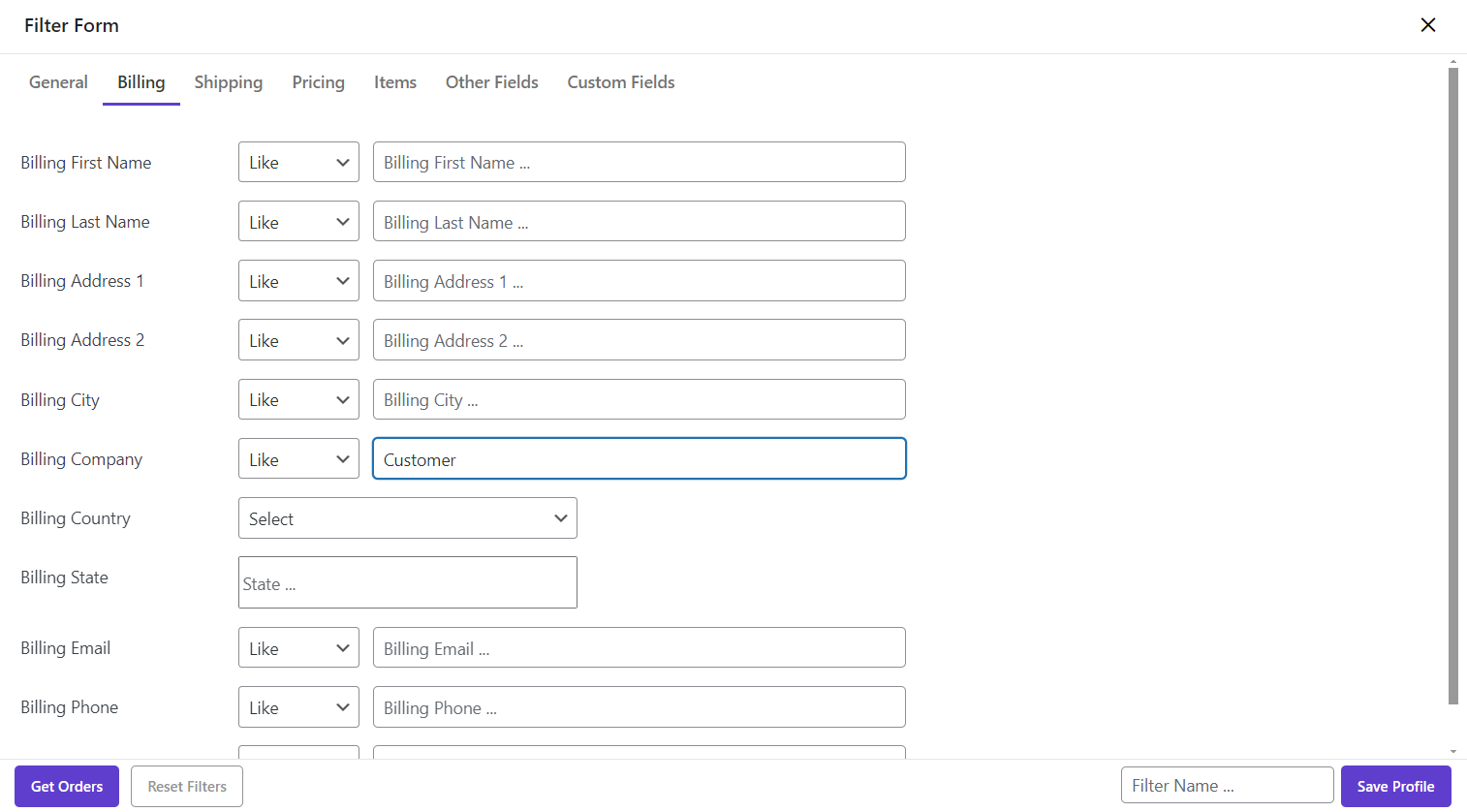Expand Billing Phone operator dropdown
This screenshot has width=1467, height=812.
click(x=298, y=707)
